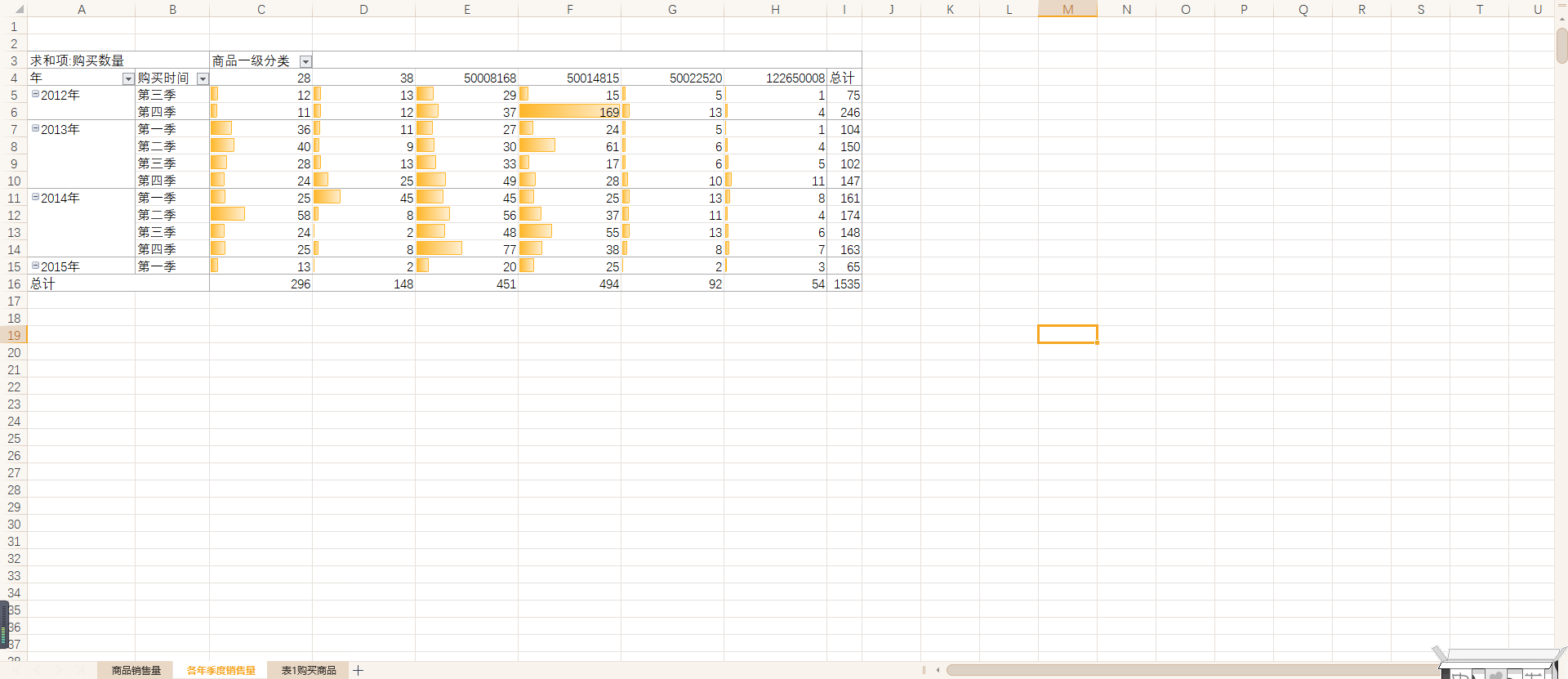Go to last sheet navigation arrow
The width and height of the screenshot is (1568, 679).
coord(80,670)
